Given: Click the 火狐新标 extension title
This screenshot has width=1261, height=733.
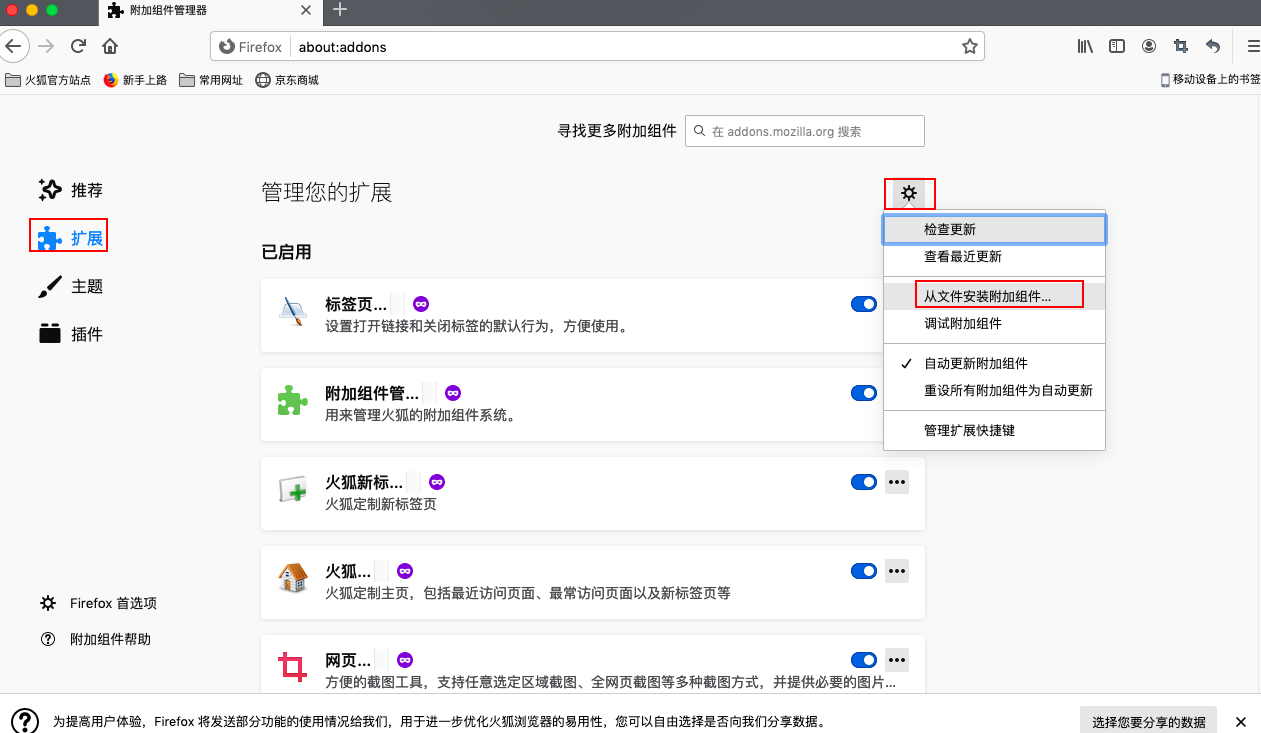Looking at the screenshot, I should coord(364,482).
